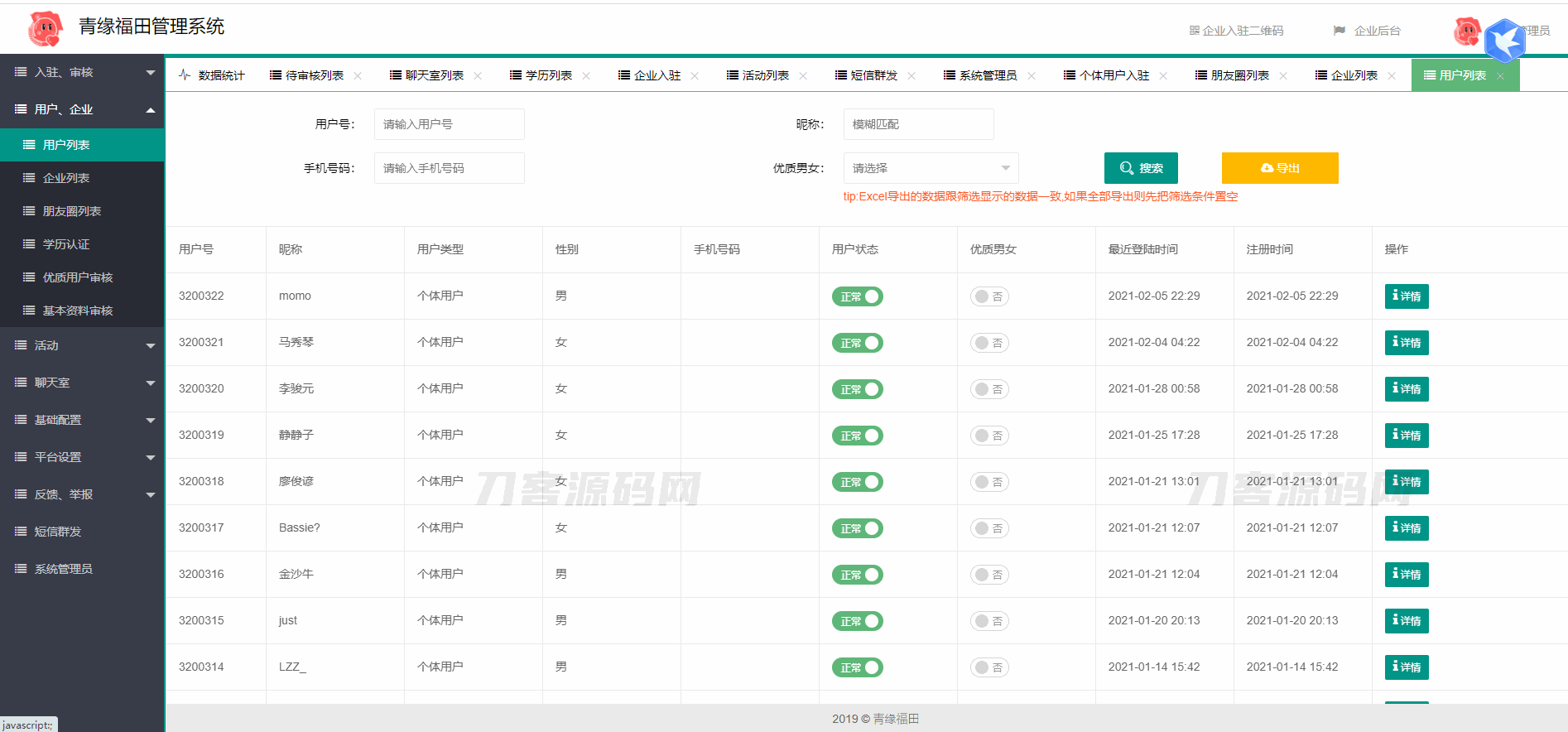Screen dimensions: 1568x732
Task: Click the 企业后台 flag icon
Action: click(1339, 31)
